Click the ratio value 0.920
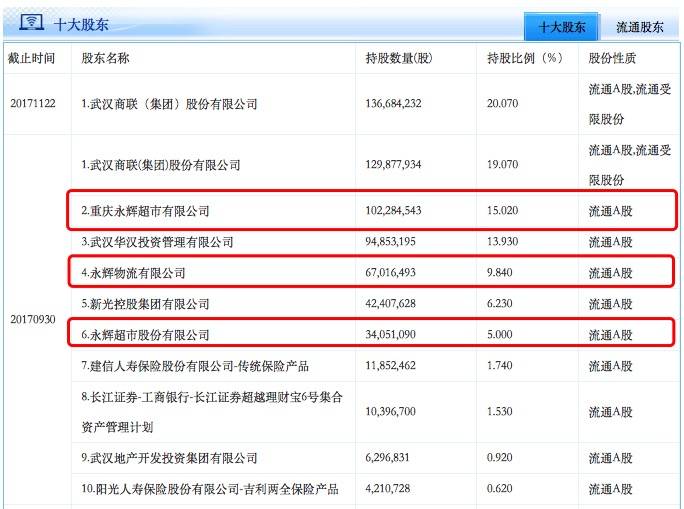This screenshot has width=684, height=509. (x=499, y=458)
